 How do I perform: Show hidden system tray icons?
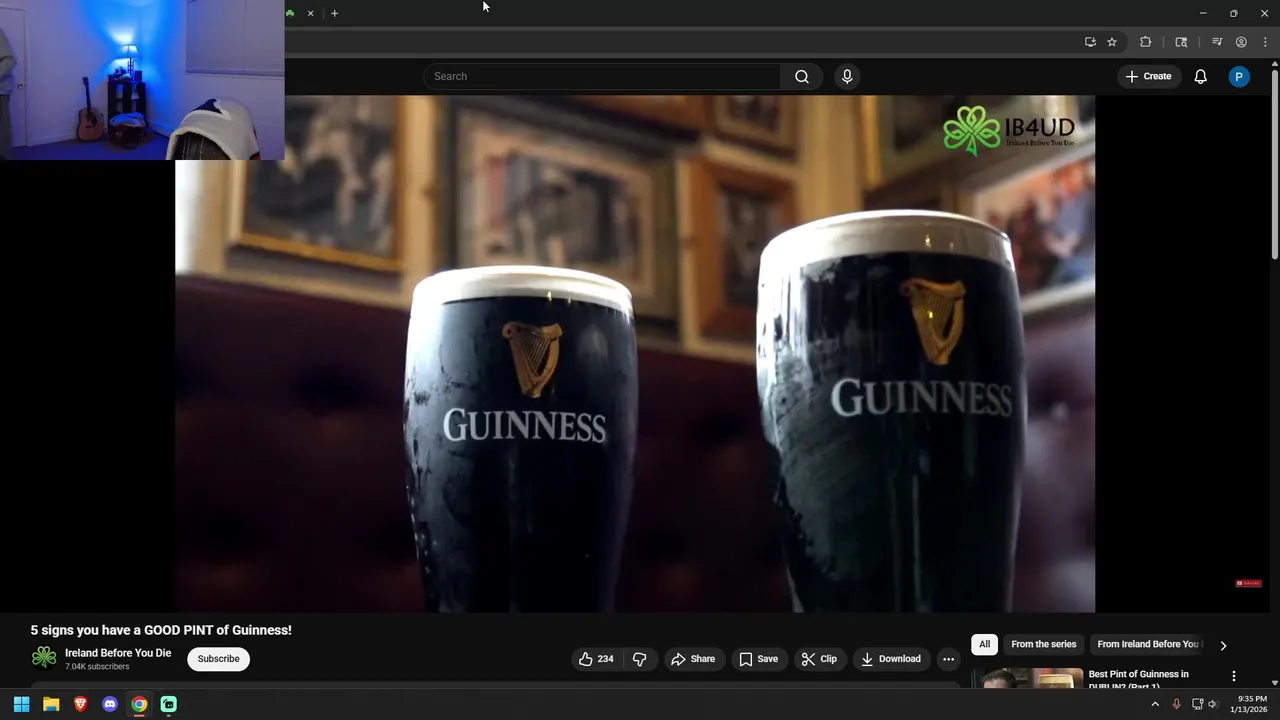tap(1155, 704)
